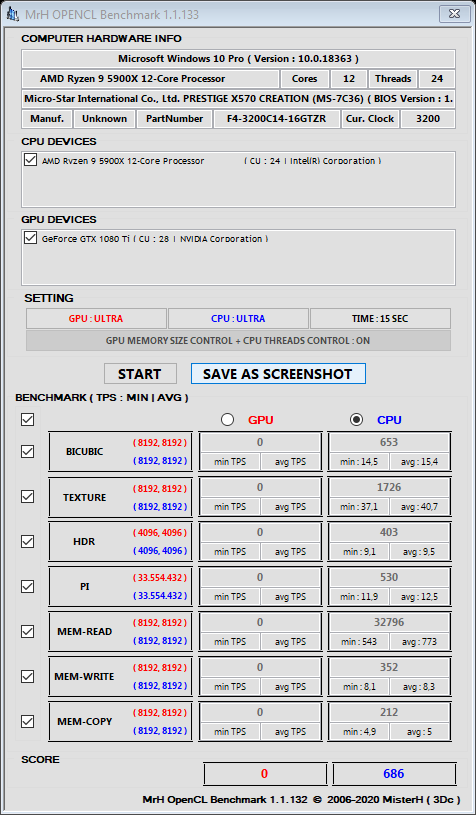Image resolution: width=476 pixels, height=815 pixels.
Task: Disable the TEXTURE benchmark checkbox
Action: pyautogui.click(x=28, y=497)
